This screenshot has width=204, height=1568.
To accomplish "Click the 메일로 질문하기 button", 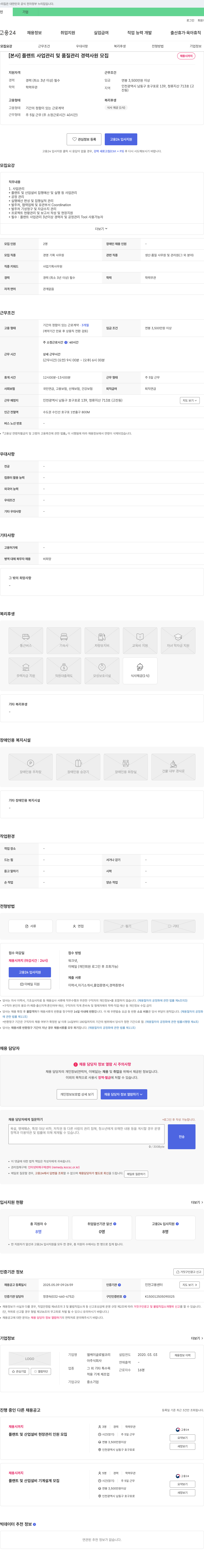I will click(136, 1174).
